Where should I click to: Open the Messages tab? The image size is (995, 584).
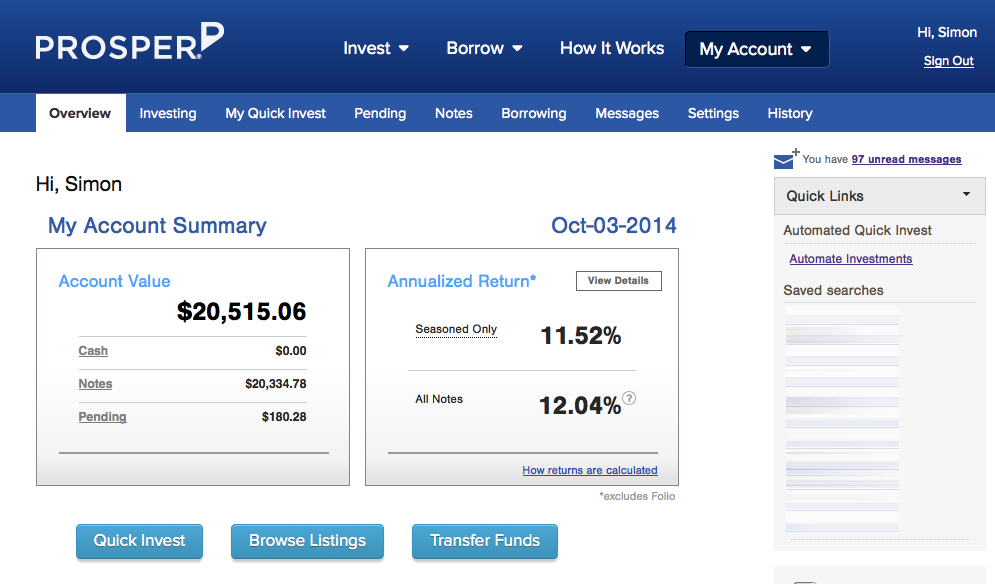click(627, 113)
